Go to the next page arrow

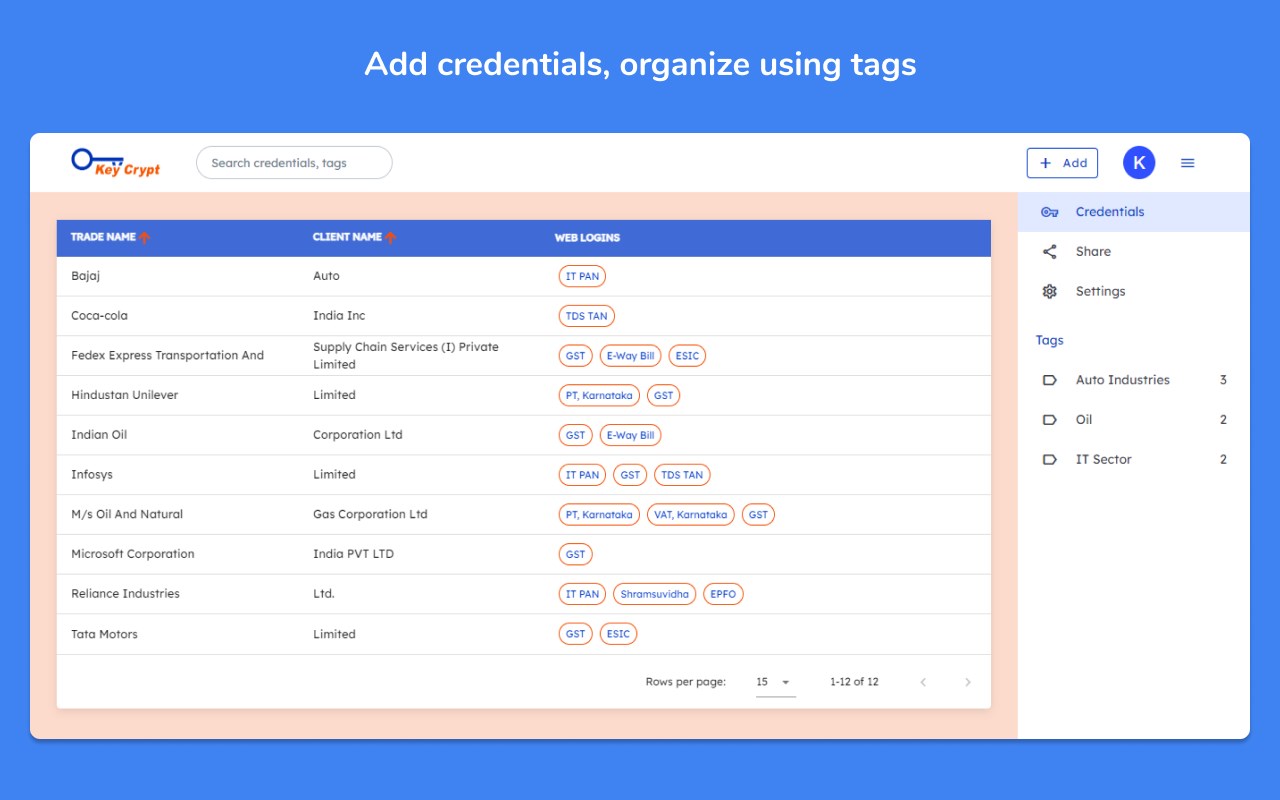pyautogui.click(x=967, y=682)
